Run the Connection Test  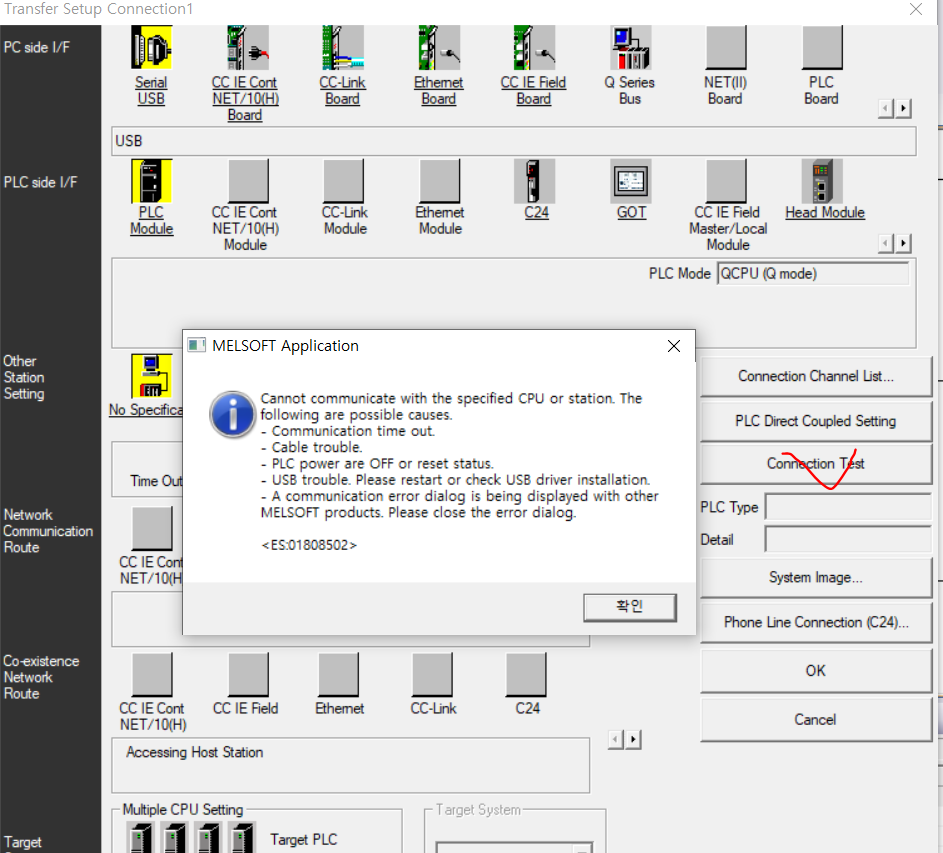[816, 464]
